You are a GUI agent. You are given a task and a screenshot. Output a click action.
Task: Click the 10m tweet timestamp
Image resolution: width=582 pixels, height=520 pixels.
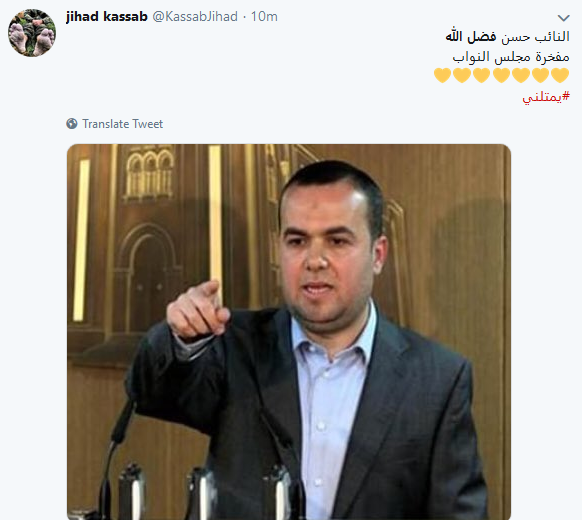(x=264, y=17)
